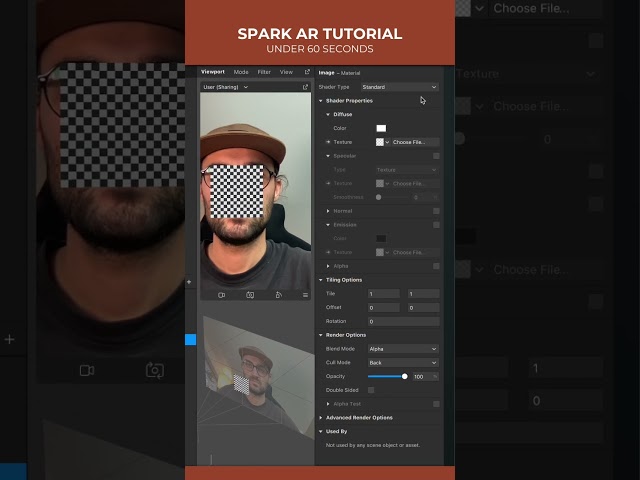This screenshot has height=480, width=640.
Task: Click the rotate device icon below simulator
Action: pyautogui.click(x=279, y=295)
